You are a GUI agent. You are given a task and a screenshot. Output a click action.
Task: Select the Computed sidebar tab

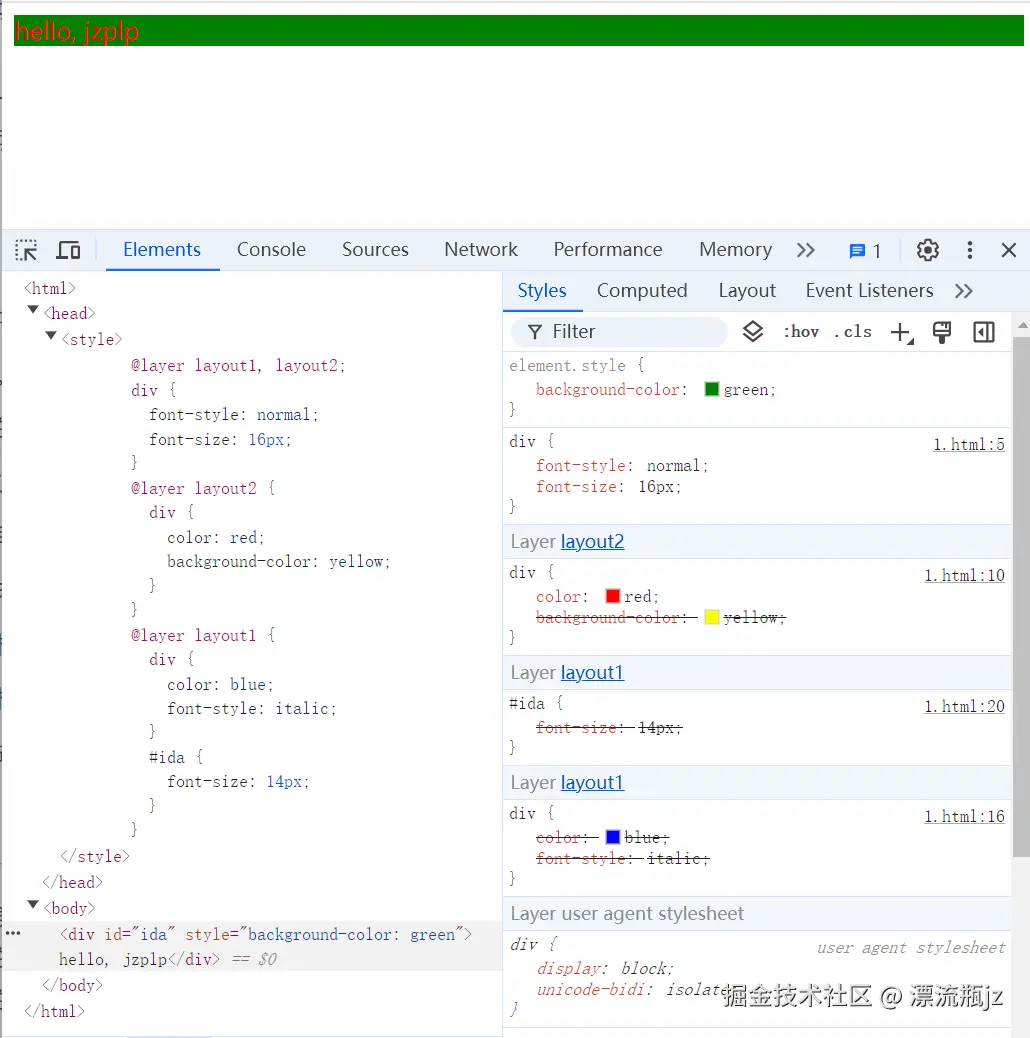(x=642, y=291)
